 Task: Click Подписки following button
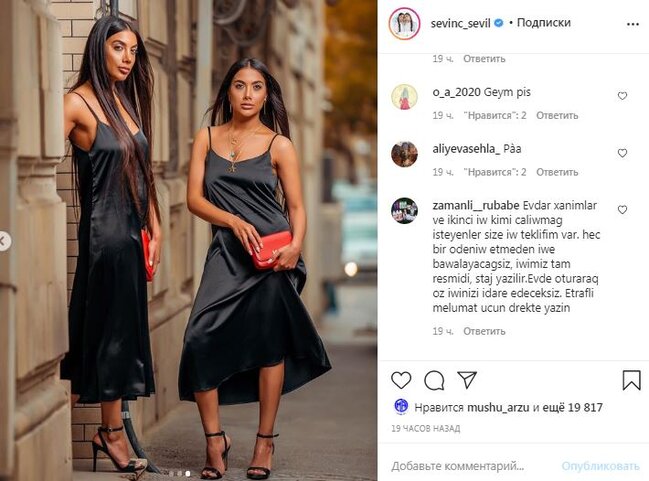tap(543, 22)
